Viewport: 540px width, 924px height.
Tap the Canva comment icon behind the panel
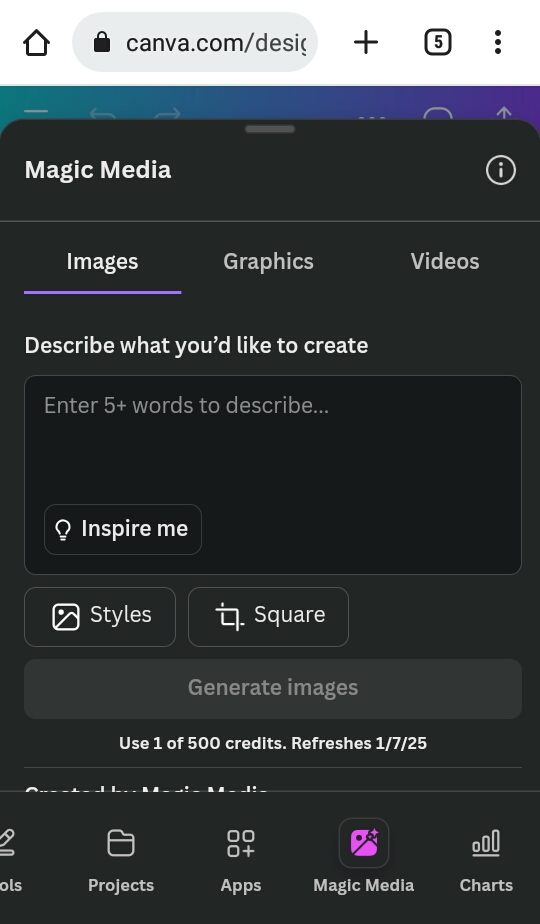438,114
